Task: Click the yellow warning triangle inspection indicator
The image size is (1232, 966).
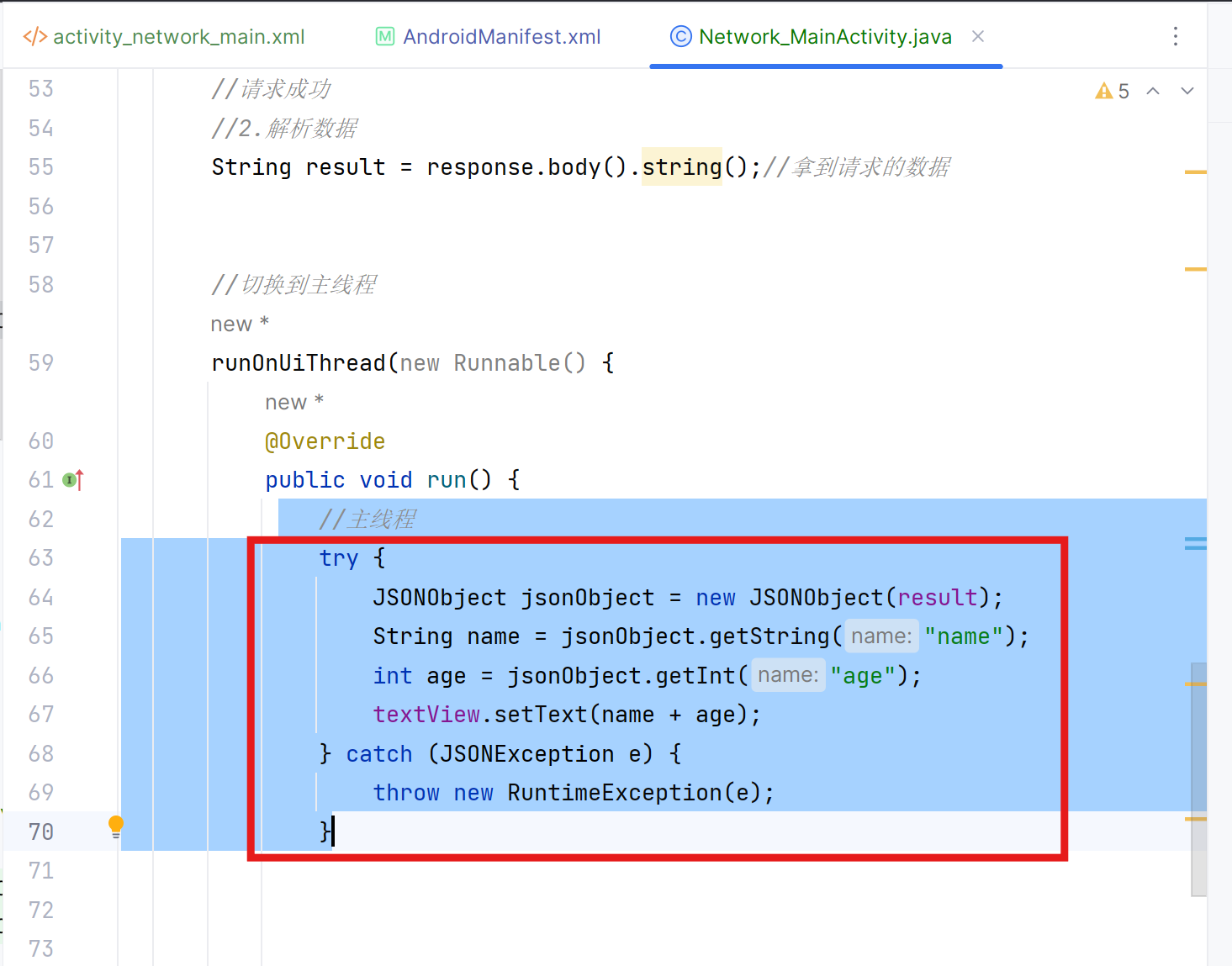Action: click(x=1103, y=91)
